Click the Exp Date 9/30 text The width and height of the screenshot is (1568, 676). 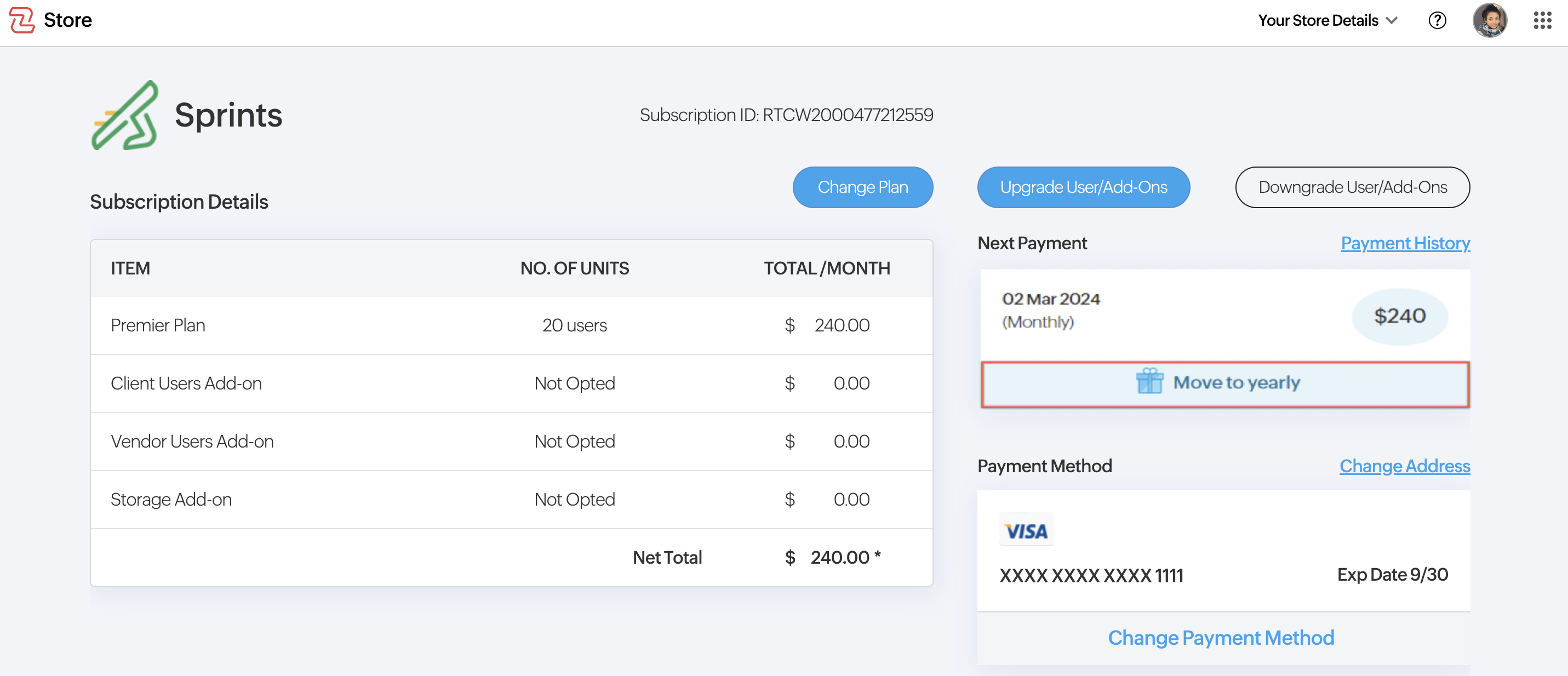point(1393,575)
